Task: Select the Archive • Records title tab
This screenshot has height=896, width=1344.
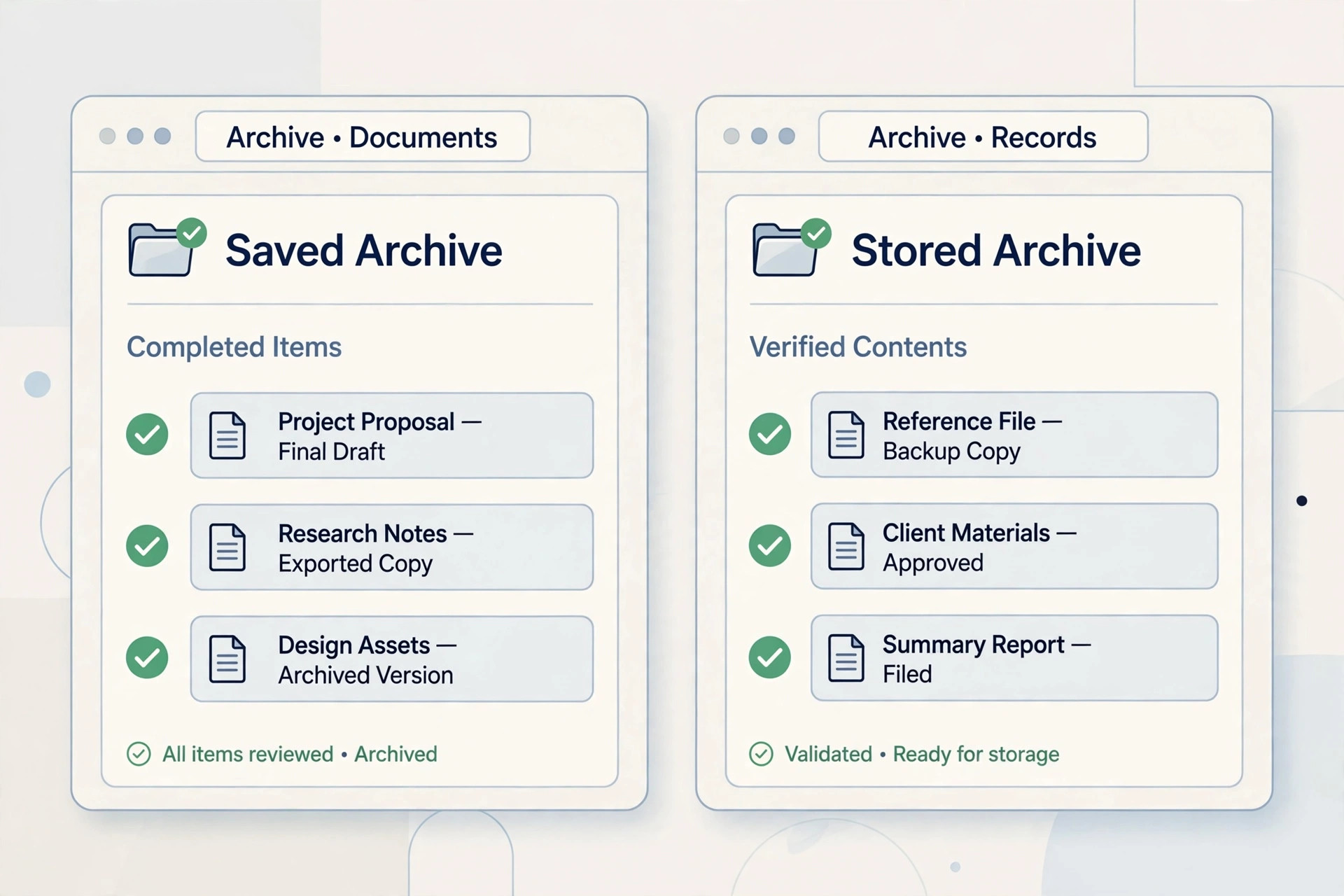Action: 983,136
